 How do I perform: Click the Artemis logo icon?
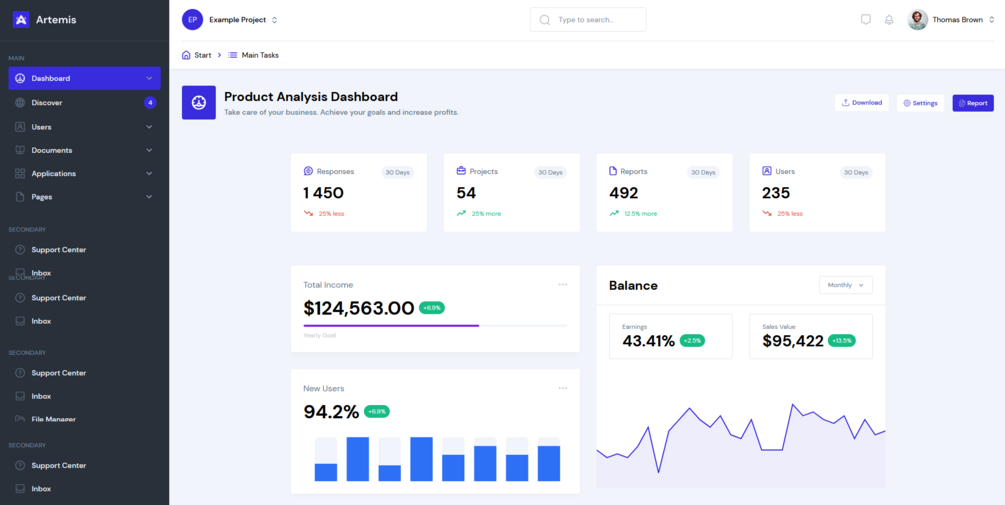[21, 20]
